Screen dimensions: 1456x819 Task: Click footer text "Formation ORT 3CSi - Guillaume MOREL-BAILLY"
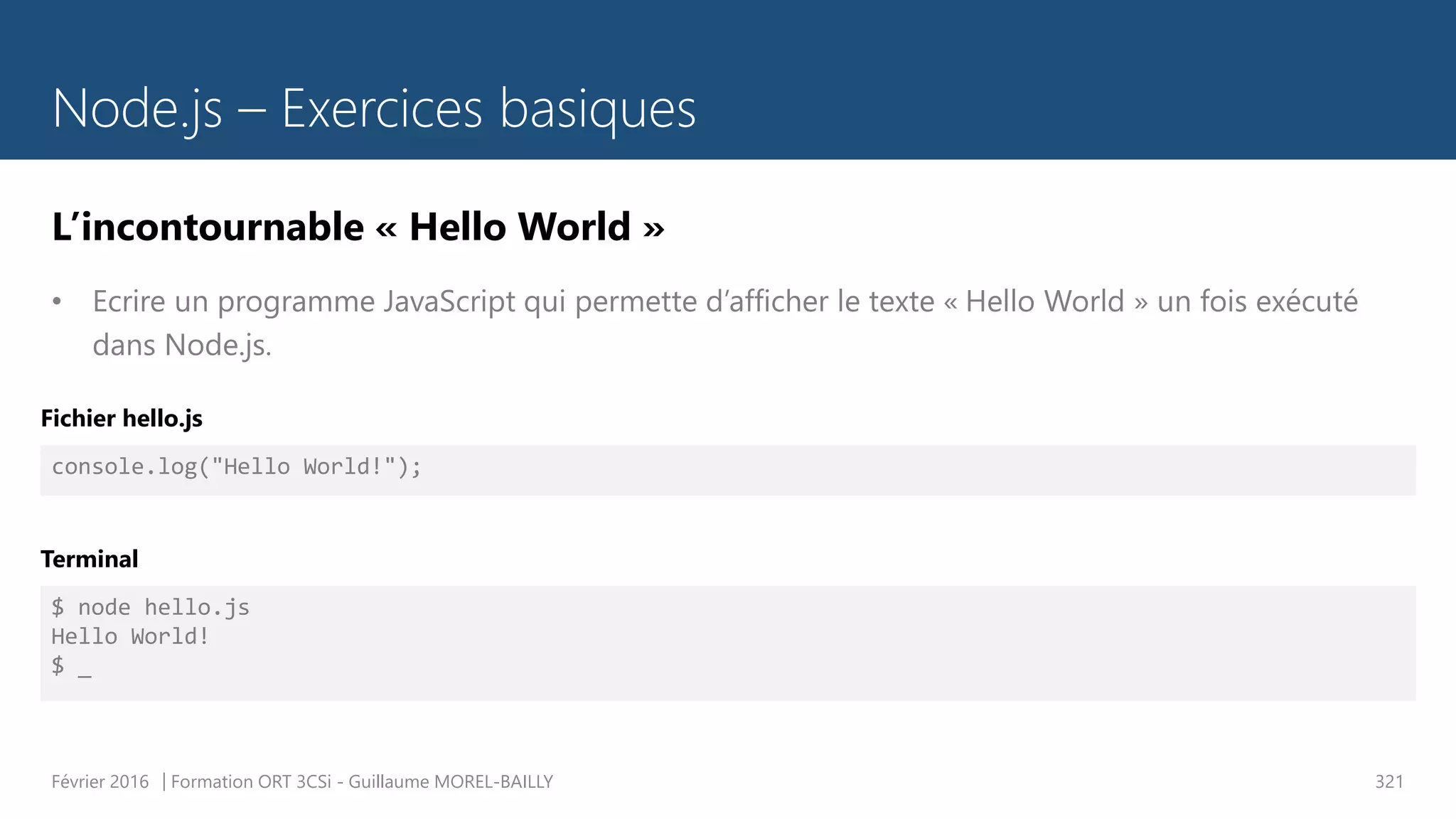coord(362,782)
